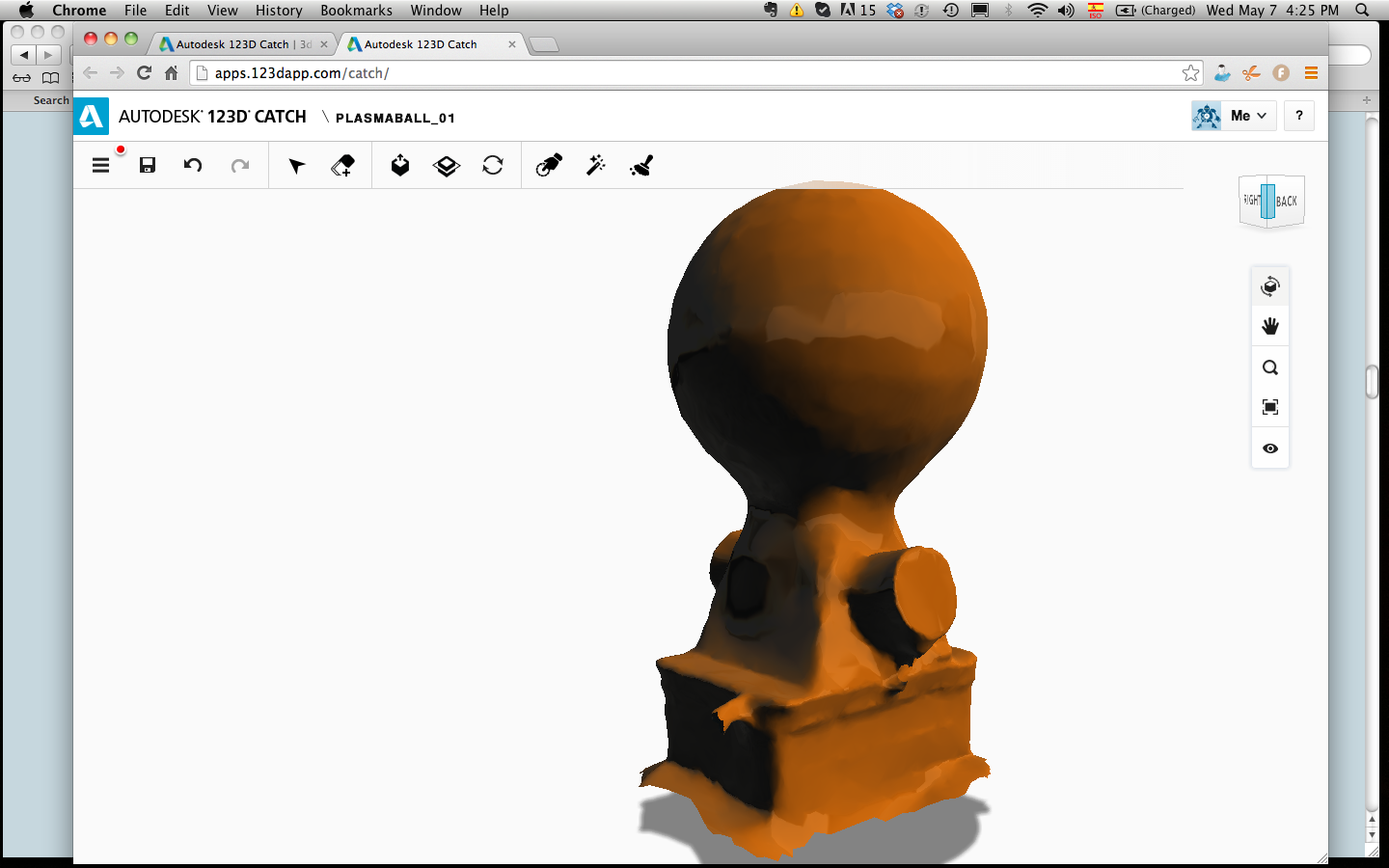Switch to first Autodesk 123D Catch tab
This screenshot has height=868, width=1389.
pos(241,44)
